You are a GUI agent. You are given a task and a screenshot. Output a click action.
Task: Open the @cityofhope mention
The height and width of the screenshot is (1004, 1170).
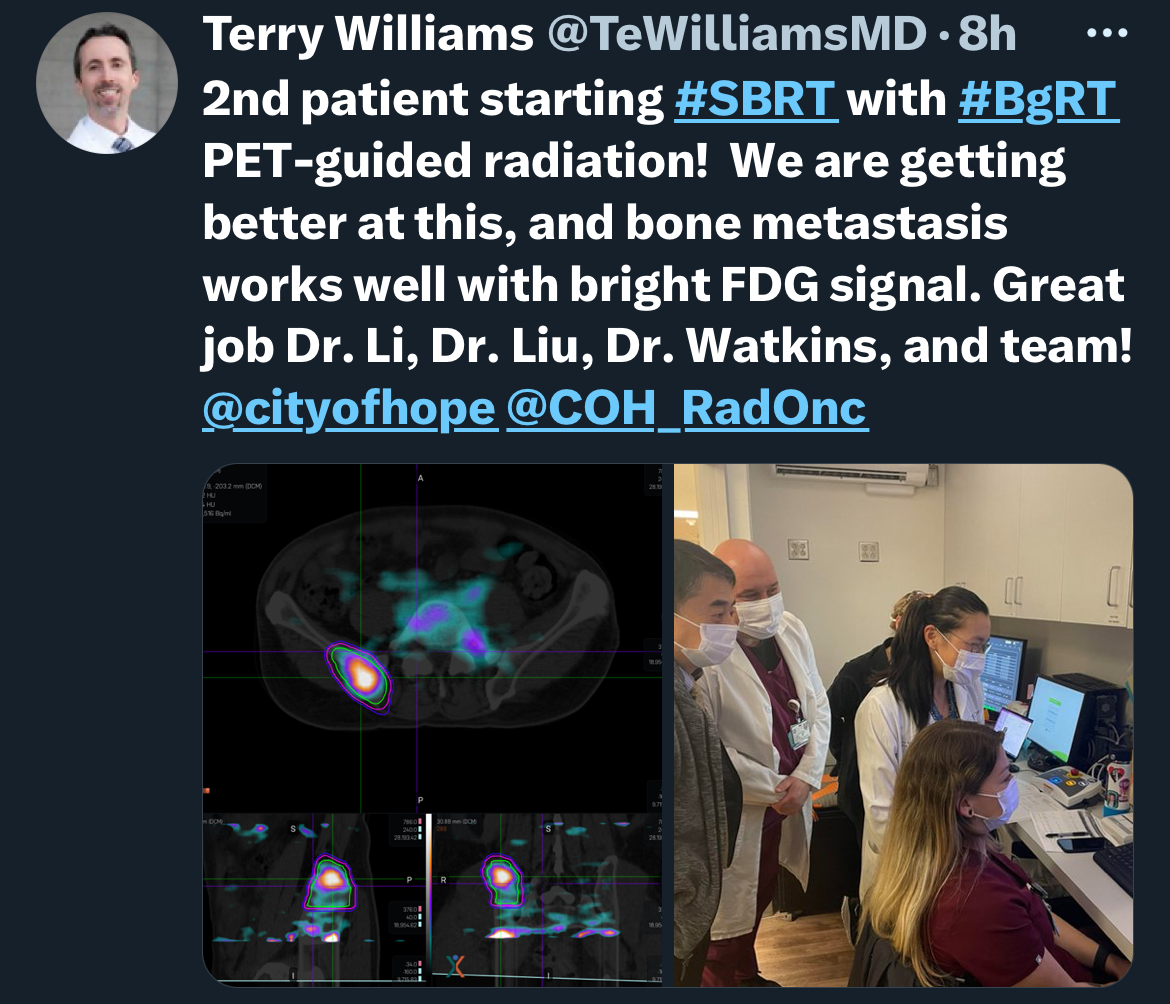pyautogui.click(x=349, y=408)
